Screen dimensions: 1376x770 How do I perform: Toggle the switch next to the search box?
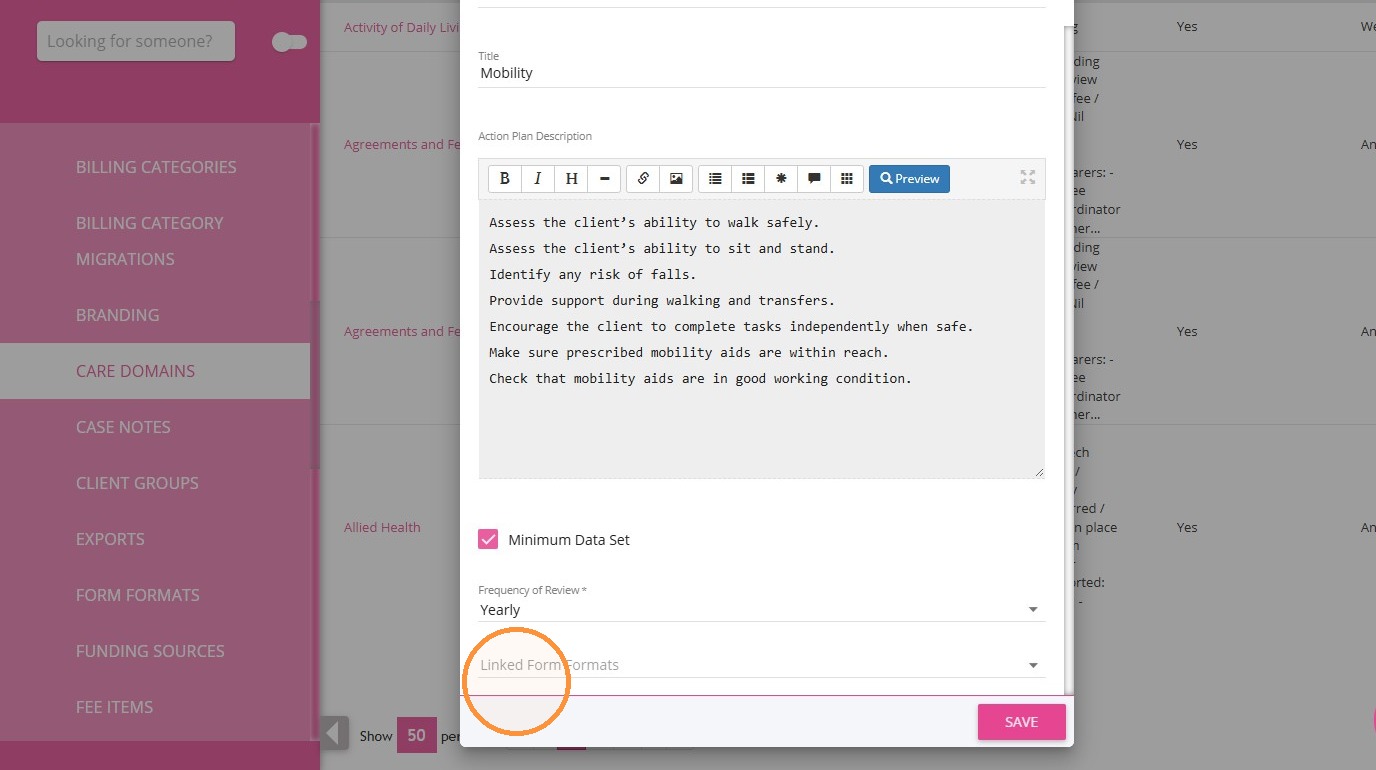pyautogui.click(x=289, y=42)
